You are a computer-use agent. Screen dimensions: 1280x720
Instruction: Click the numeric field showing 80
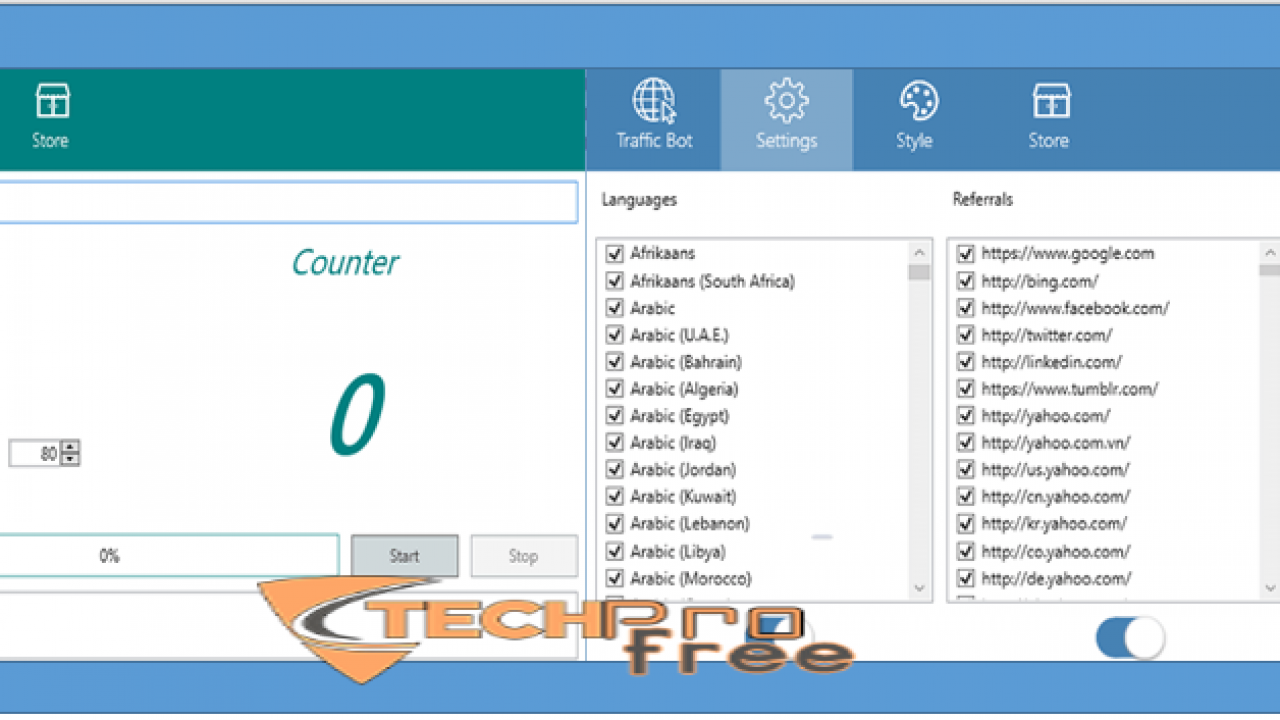pos(35,454)
